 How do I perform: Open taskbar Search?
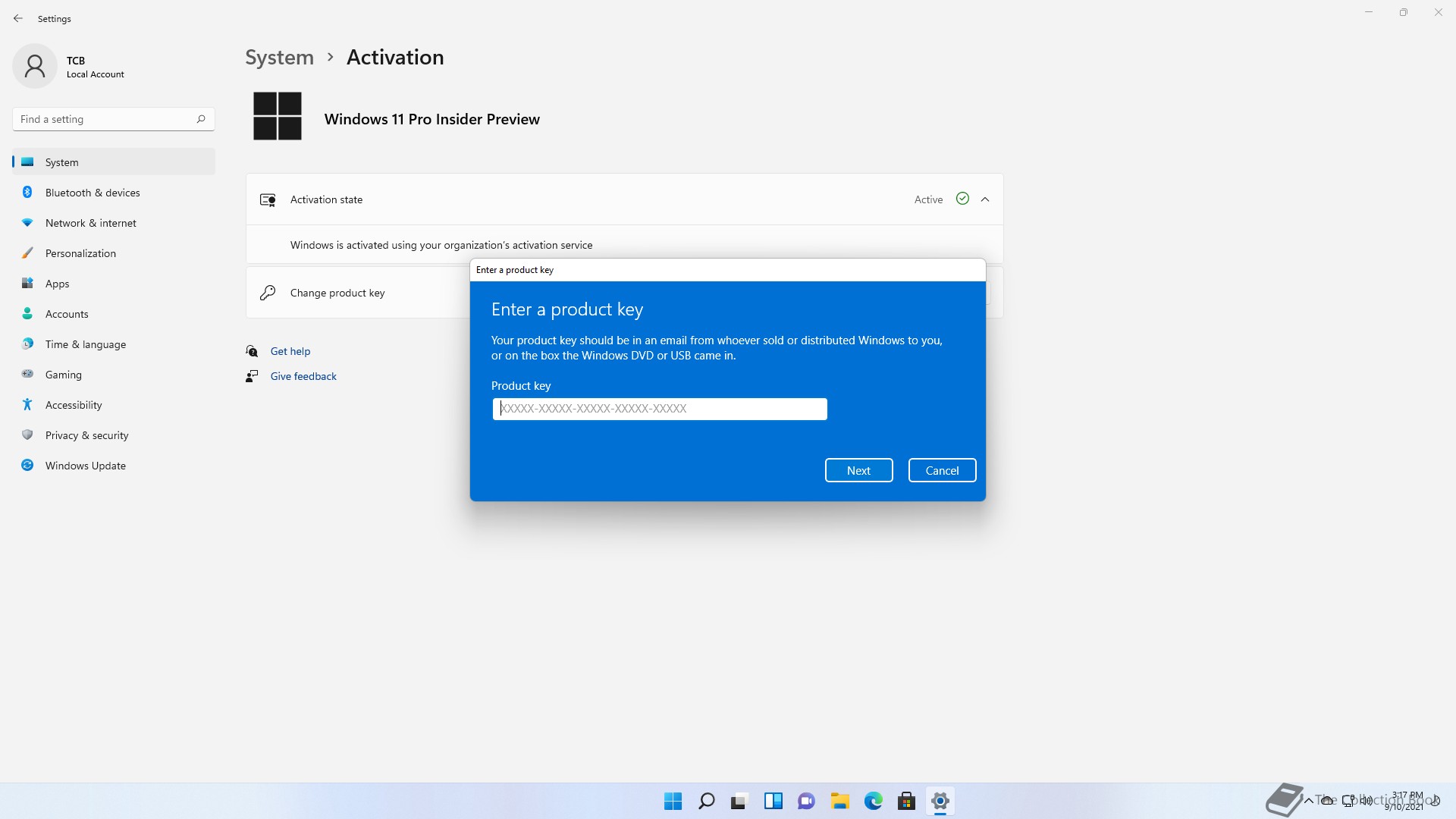(x=706, y=801)
